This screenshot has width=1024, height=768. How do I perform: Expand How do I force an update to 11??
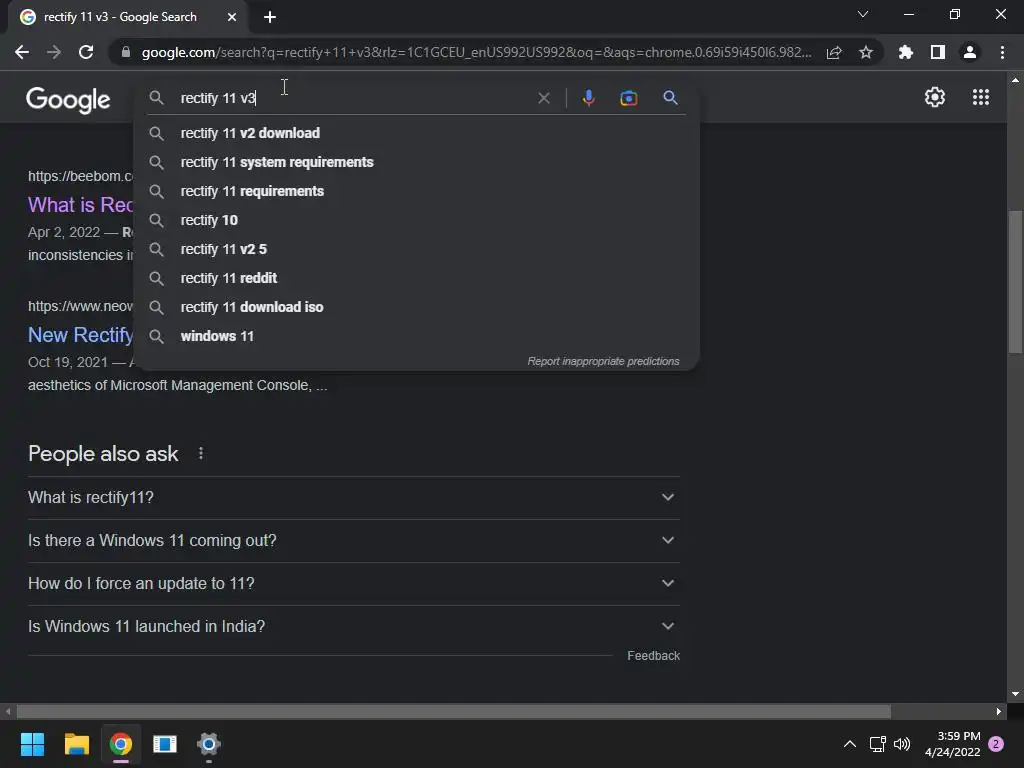(x=354, y=583)
